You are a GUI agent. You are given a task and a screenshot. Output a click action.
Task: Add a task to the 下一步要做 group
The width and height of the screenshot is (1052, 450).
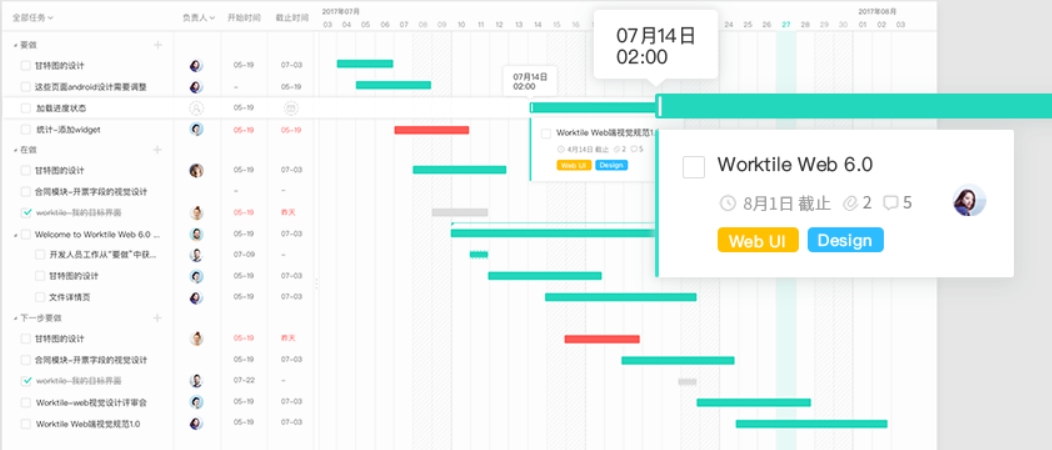pos(158,318)
